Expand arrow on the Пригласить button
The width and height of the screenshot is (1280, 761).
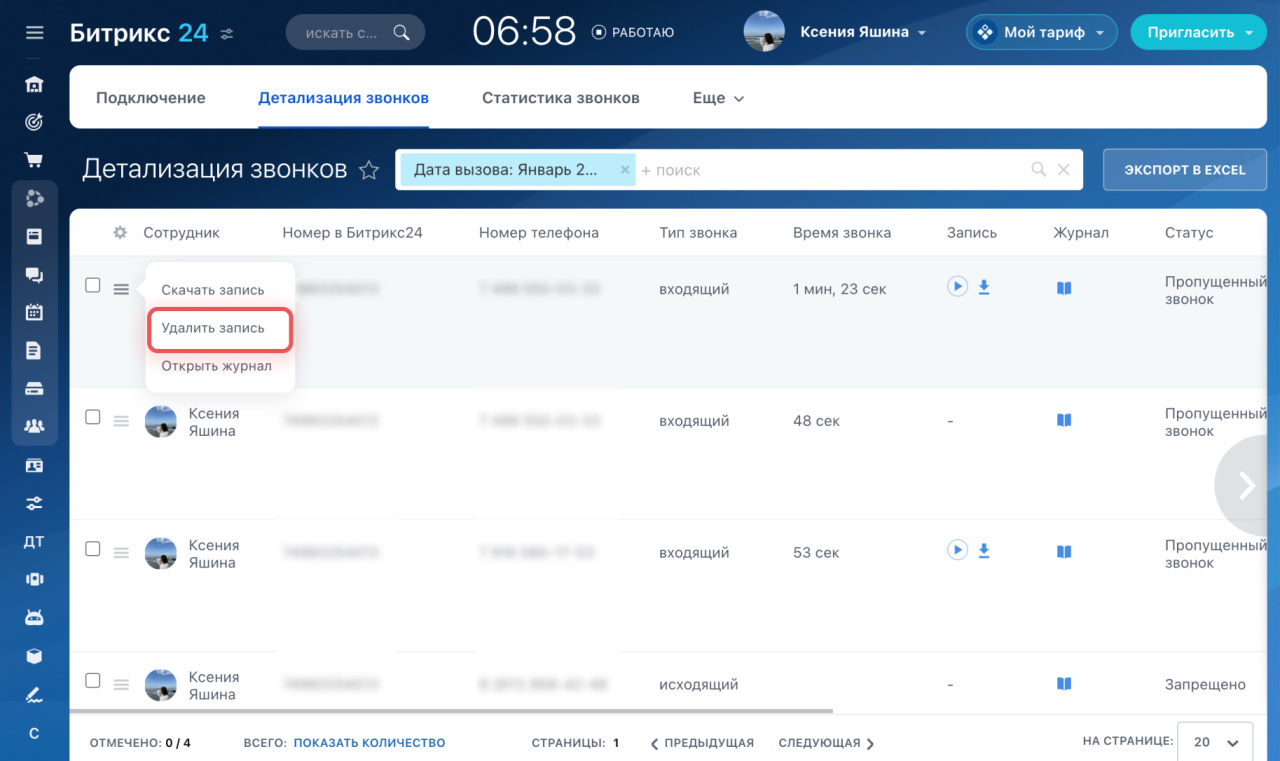1250,33
